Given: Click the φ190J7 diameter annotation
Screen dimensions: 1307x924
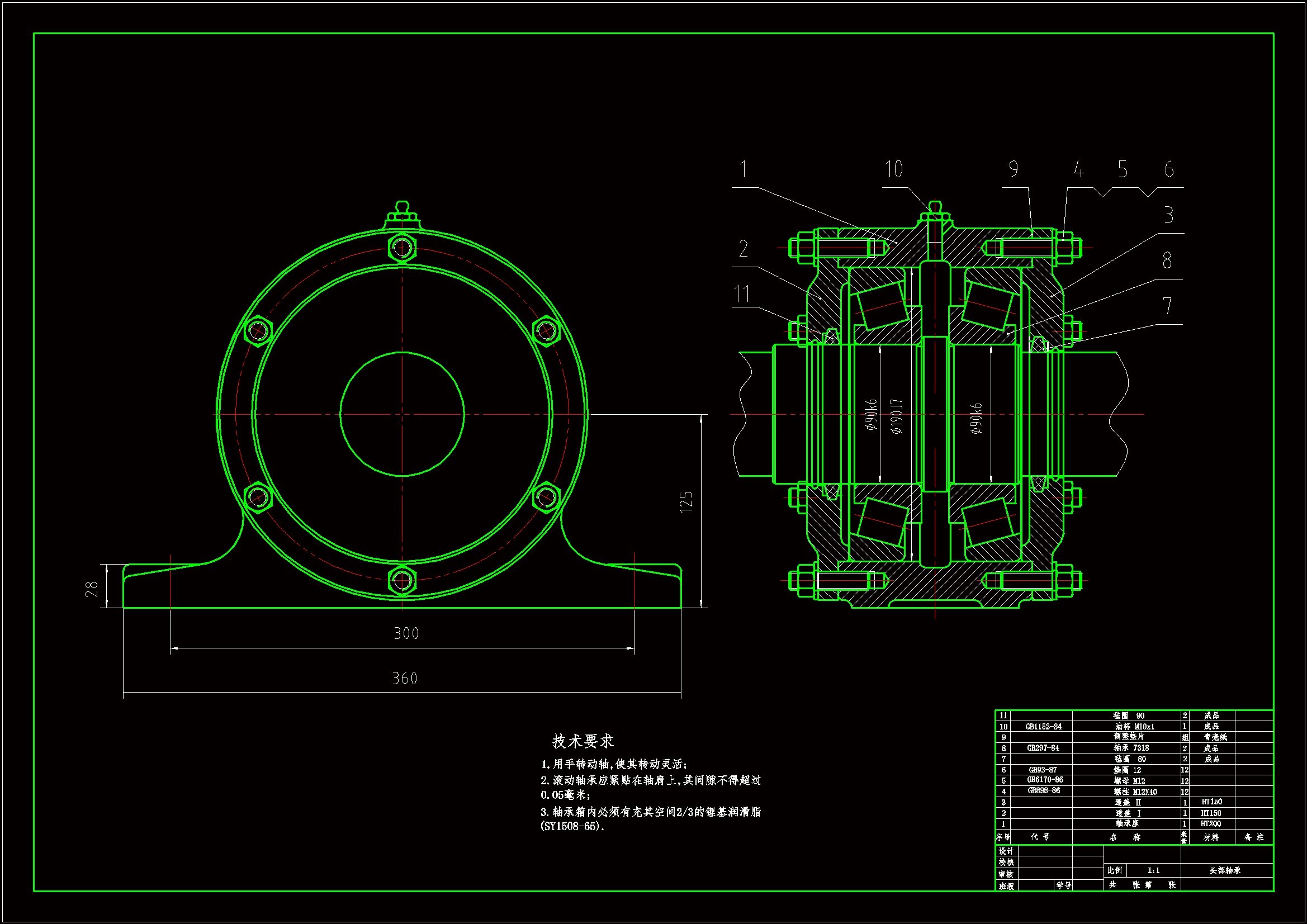Looking at the screenshot, I should click(x=897, y=416).
